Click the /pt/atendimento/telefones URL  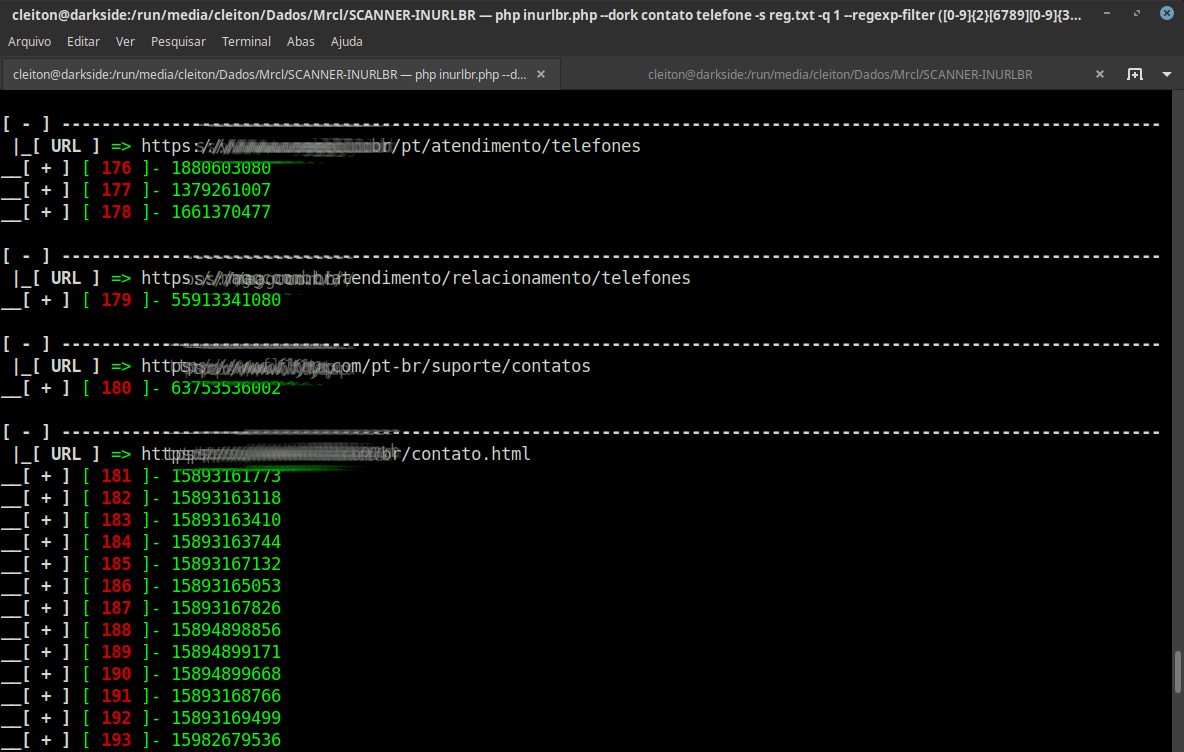(390, 145)
